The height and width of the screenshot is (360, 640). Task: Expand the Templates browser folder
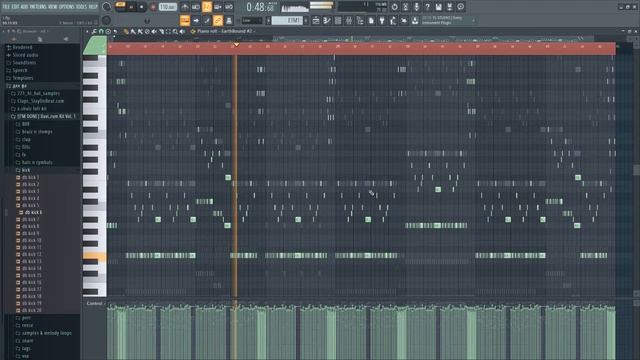(x=23, y=78)
